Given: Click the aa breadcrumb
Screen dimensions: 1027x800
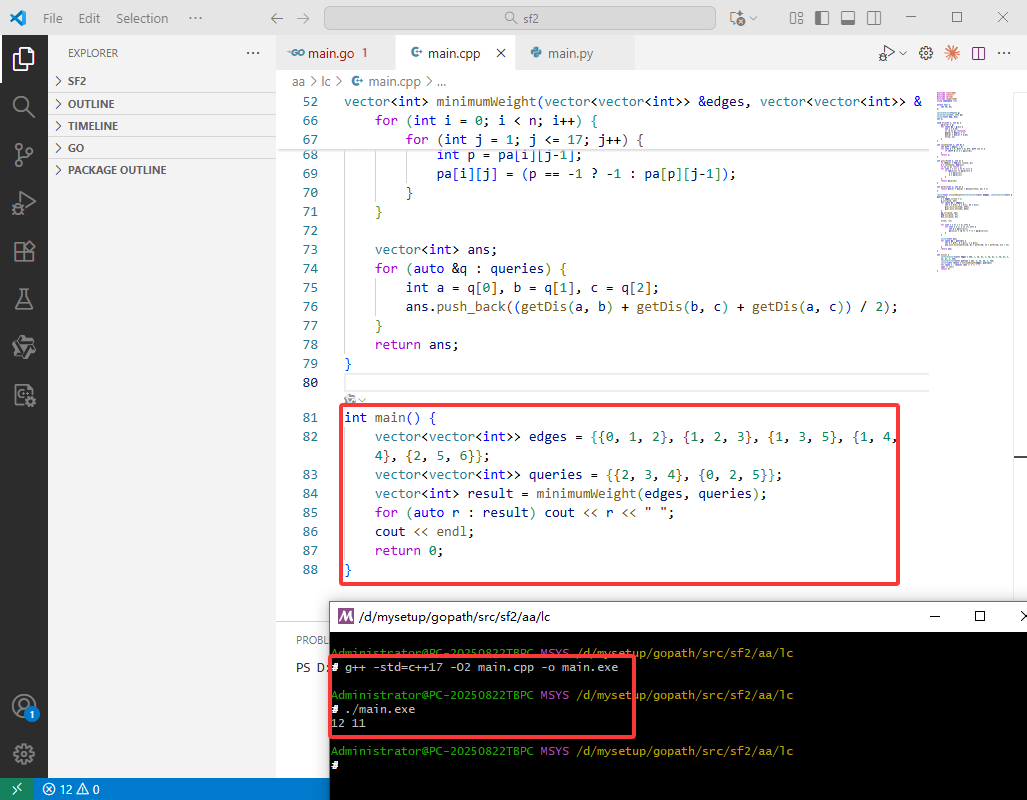Looking at the screenshot, I should pyautogui.click(x=298, y=82).
